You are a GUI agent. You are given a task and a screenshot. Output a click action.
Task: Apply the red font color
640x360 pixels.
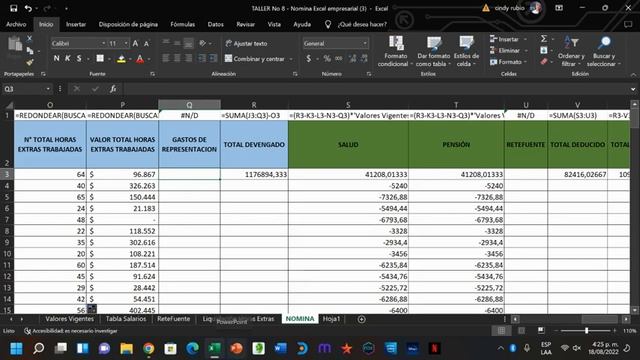140,59
